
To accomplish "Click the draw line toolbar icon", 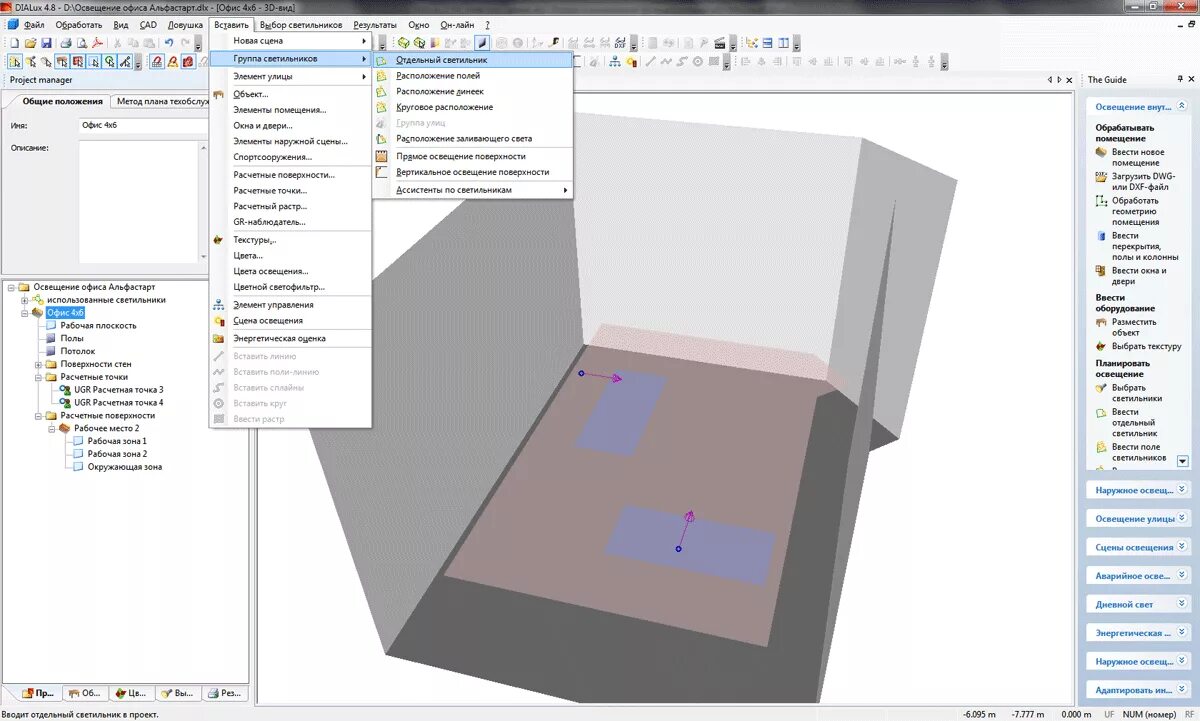I will (649, 62).
